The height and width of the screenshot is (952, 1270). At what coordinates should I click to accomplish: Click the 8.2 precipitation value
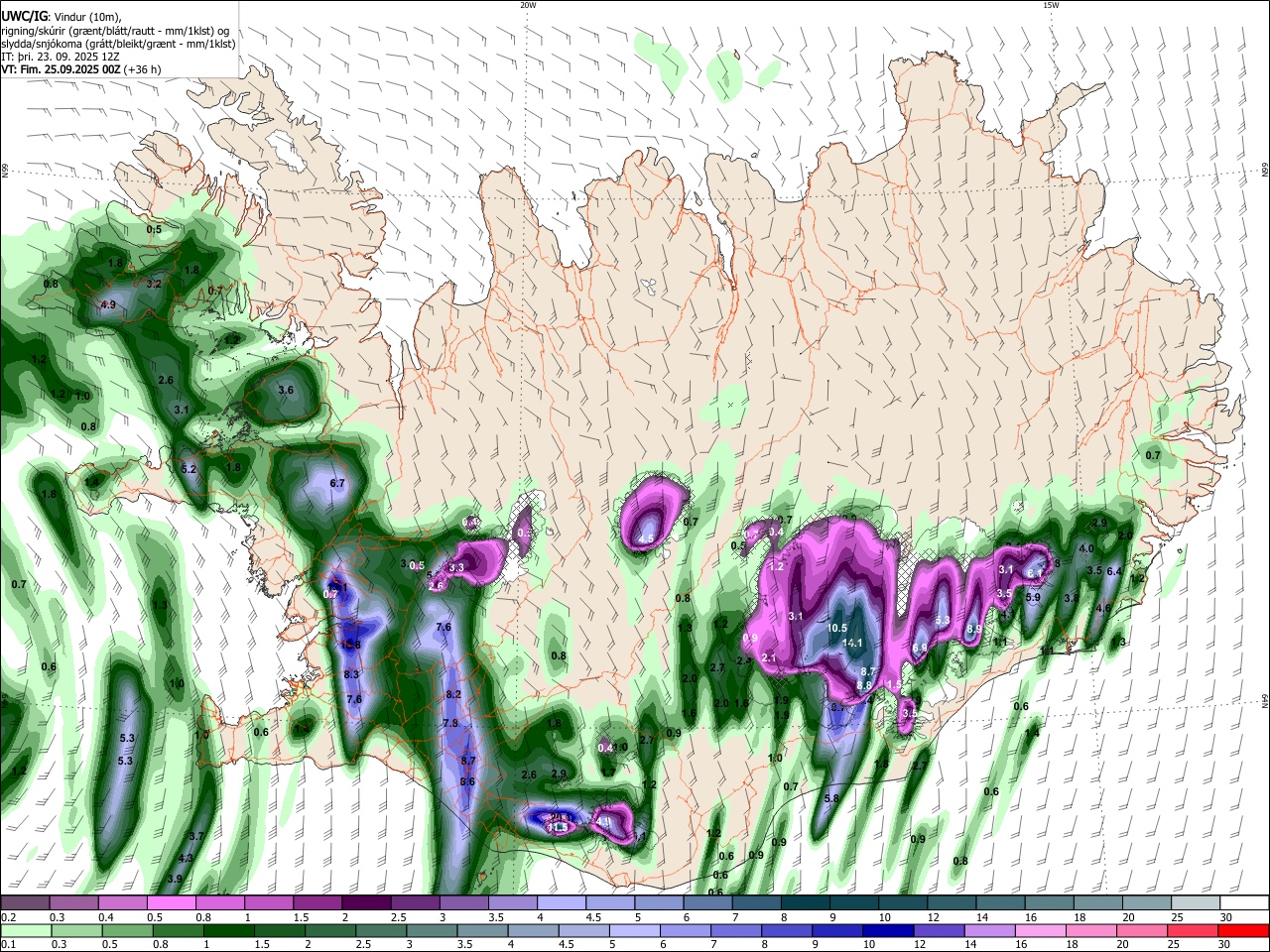point(454,694)
